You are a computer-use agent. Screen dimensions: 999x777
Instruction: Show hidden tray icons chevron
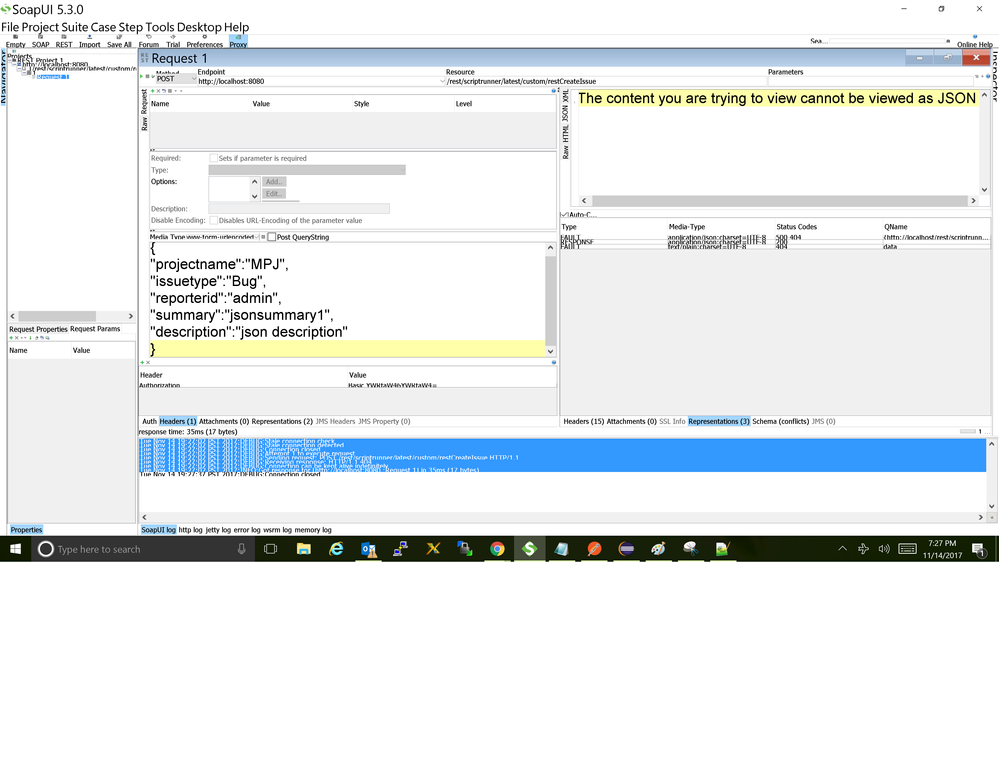tap(842, 549)
